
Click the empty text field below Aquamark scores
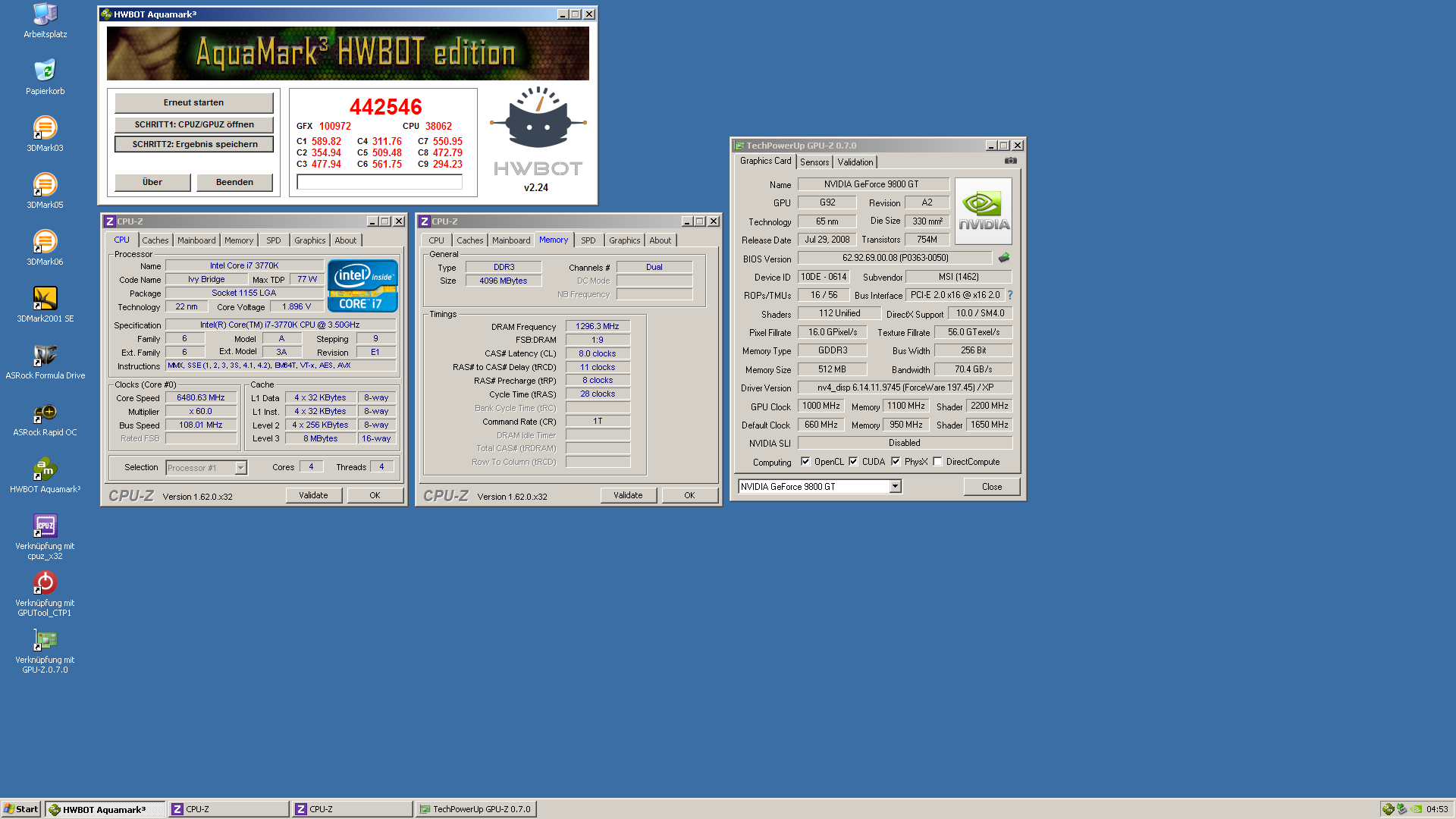click(379, 182)
